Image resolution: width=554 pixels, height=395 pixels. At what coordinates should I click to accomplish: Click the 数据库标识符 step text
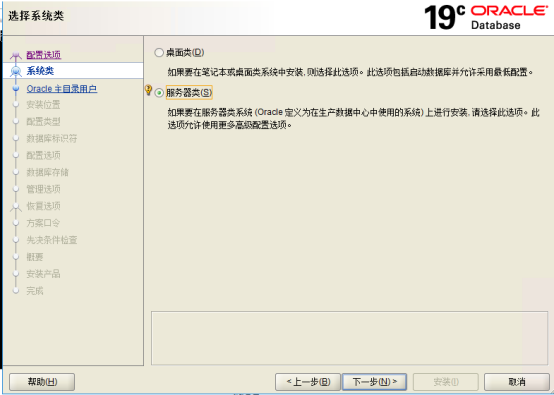[52, 138]
